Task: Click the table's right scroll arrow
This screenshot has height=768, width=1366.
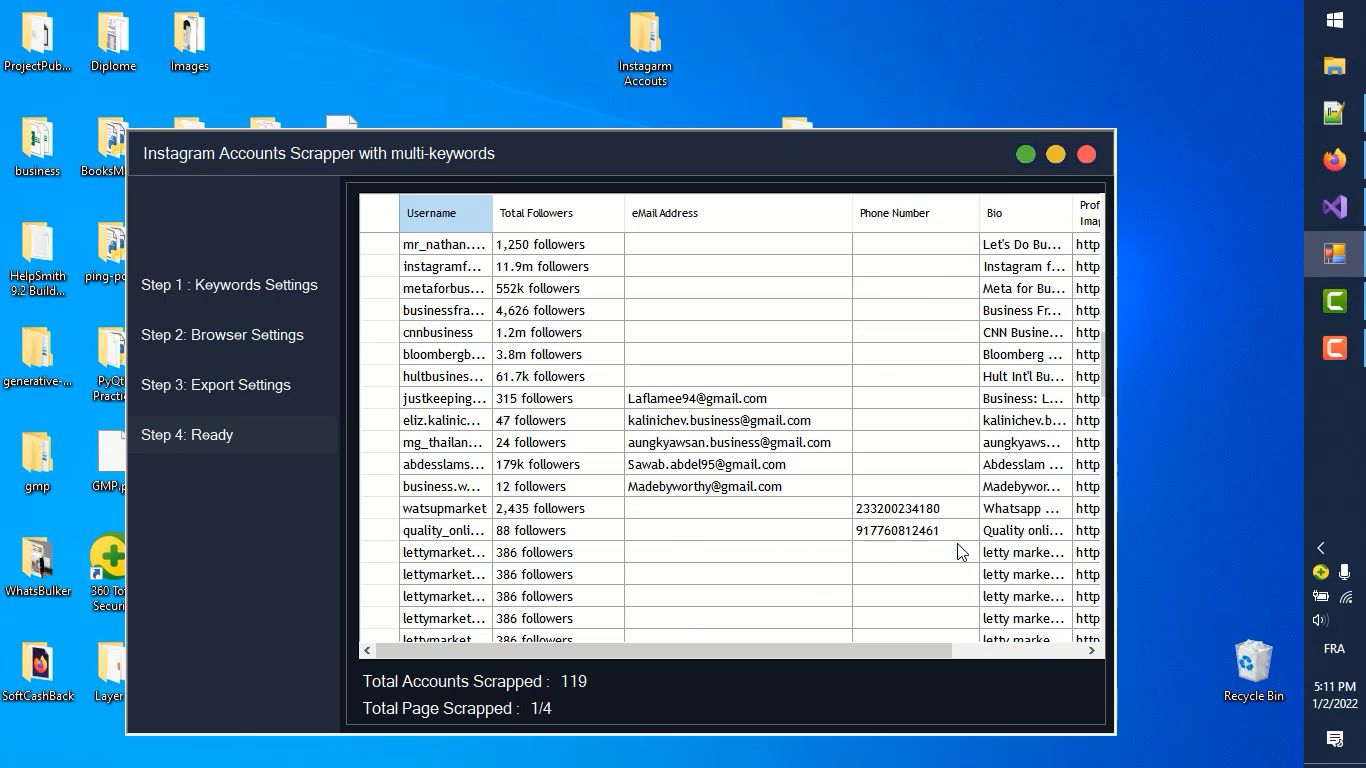Action: 1091,650
